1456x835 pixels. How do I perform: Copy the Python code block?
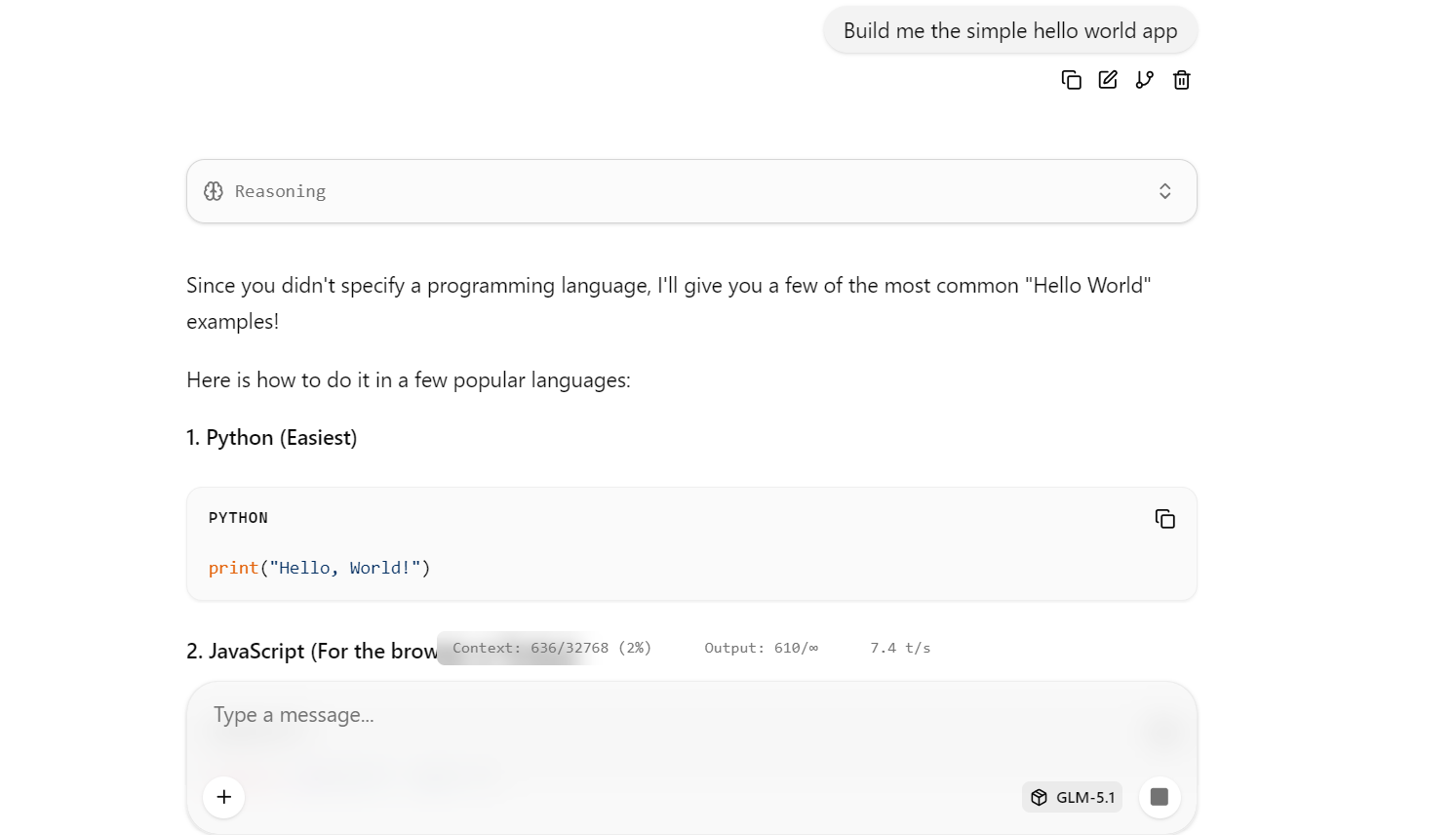click(x=1164, y=519)
